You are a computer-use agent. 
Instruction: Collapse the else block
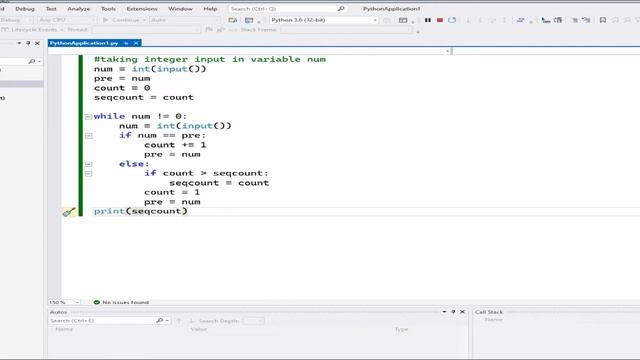[88, 164]
